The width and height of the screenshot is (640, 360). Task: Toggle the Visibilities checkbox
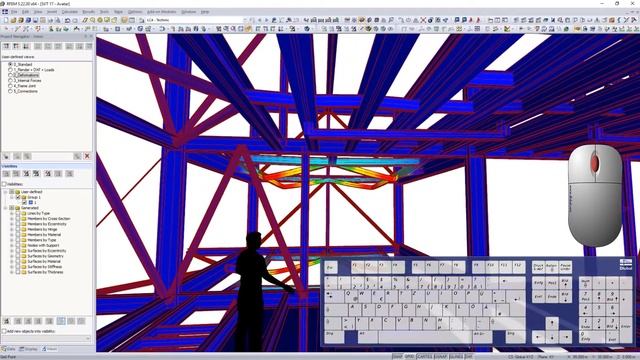[x=4, y=184]
